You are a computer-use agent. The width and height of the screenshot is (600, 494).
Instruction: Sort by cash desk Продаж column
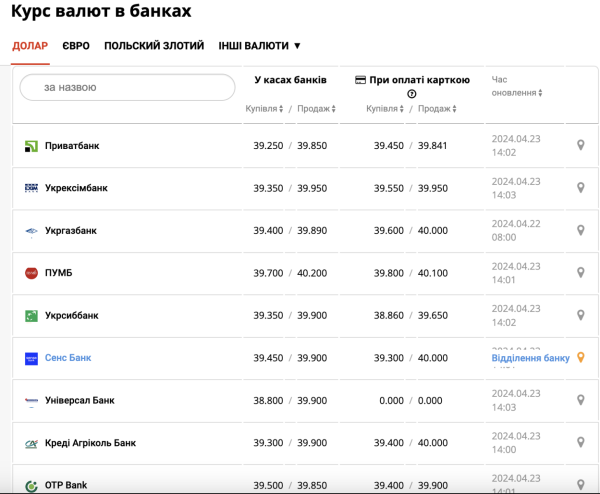pos(316,109)
